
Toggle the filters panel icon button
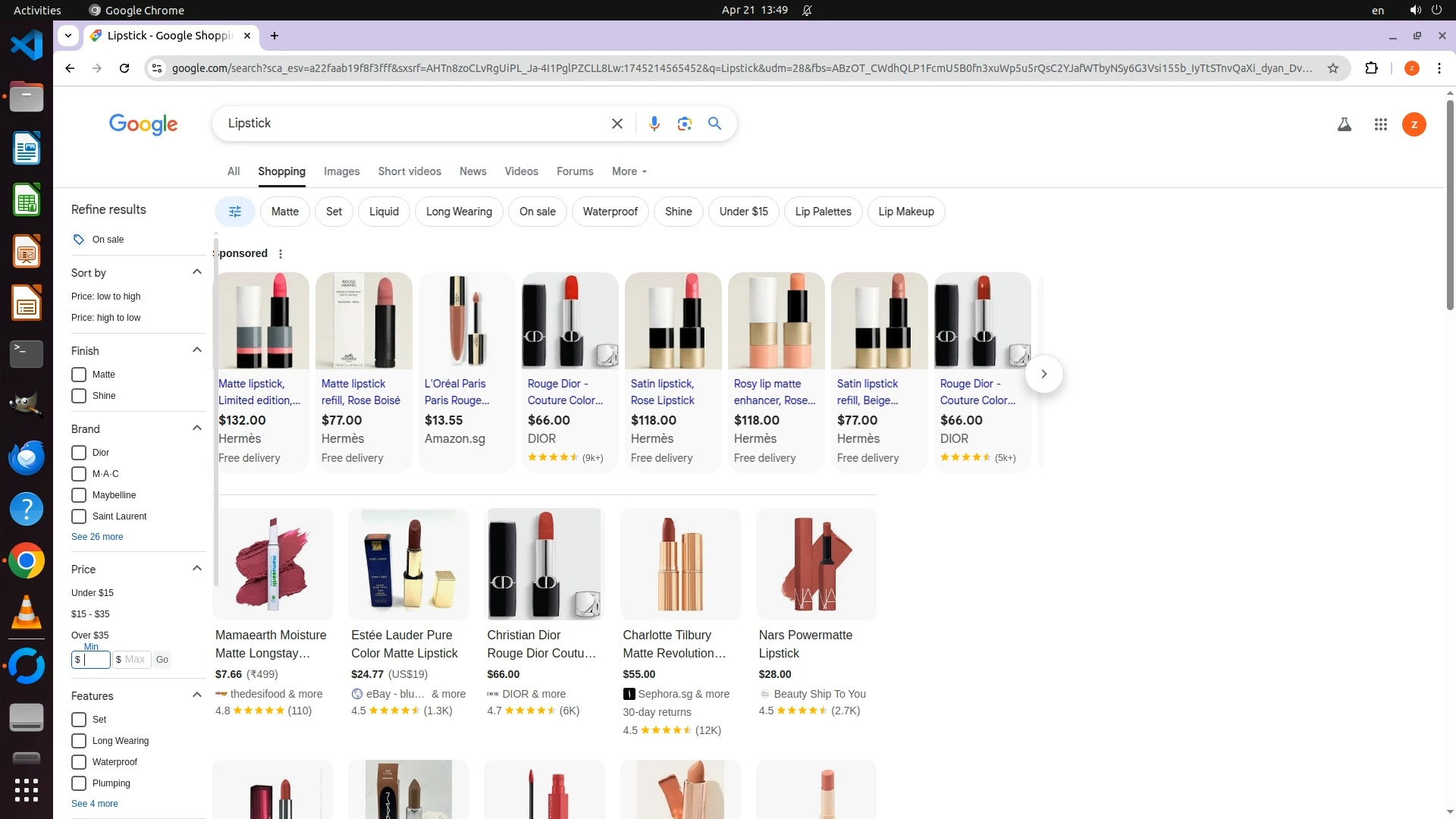tap(234, 212)
